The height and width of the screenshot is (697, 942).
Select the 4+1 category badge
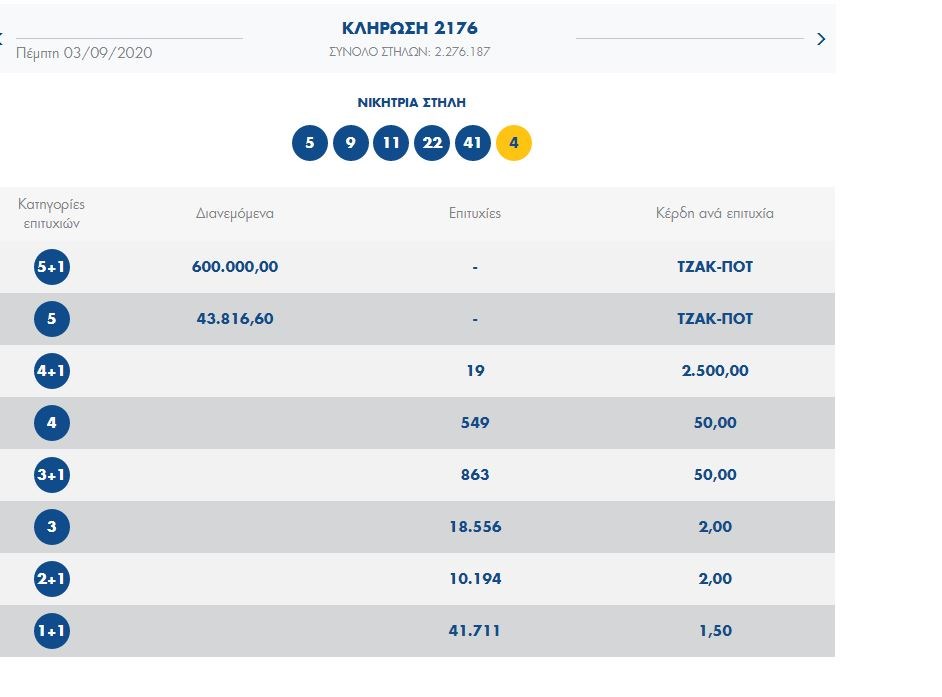tap(52, 371)
